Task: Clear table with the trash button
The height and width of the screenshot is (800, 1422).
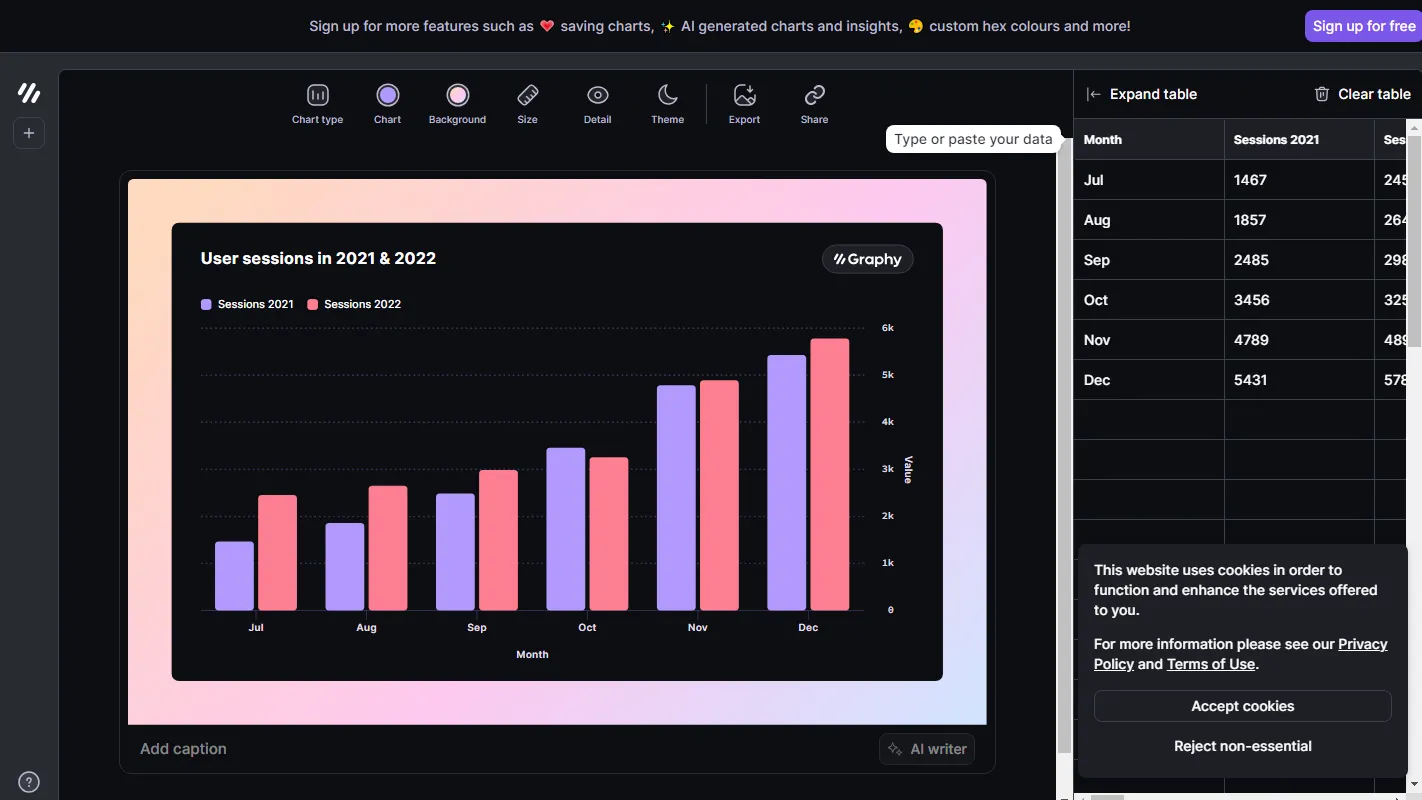Action: (1361, 94)
